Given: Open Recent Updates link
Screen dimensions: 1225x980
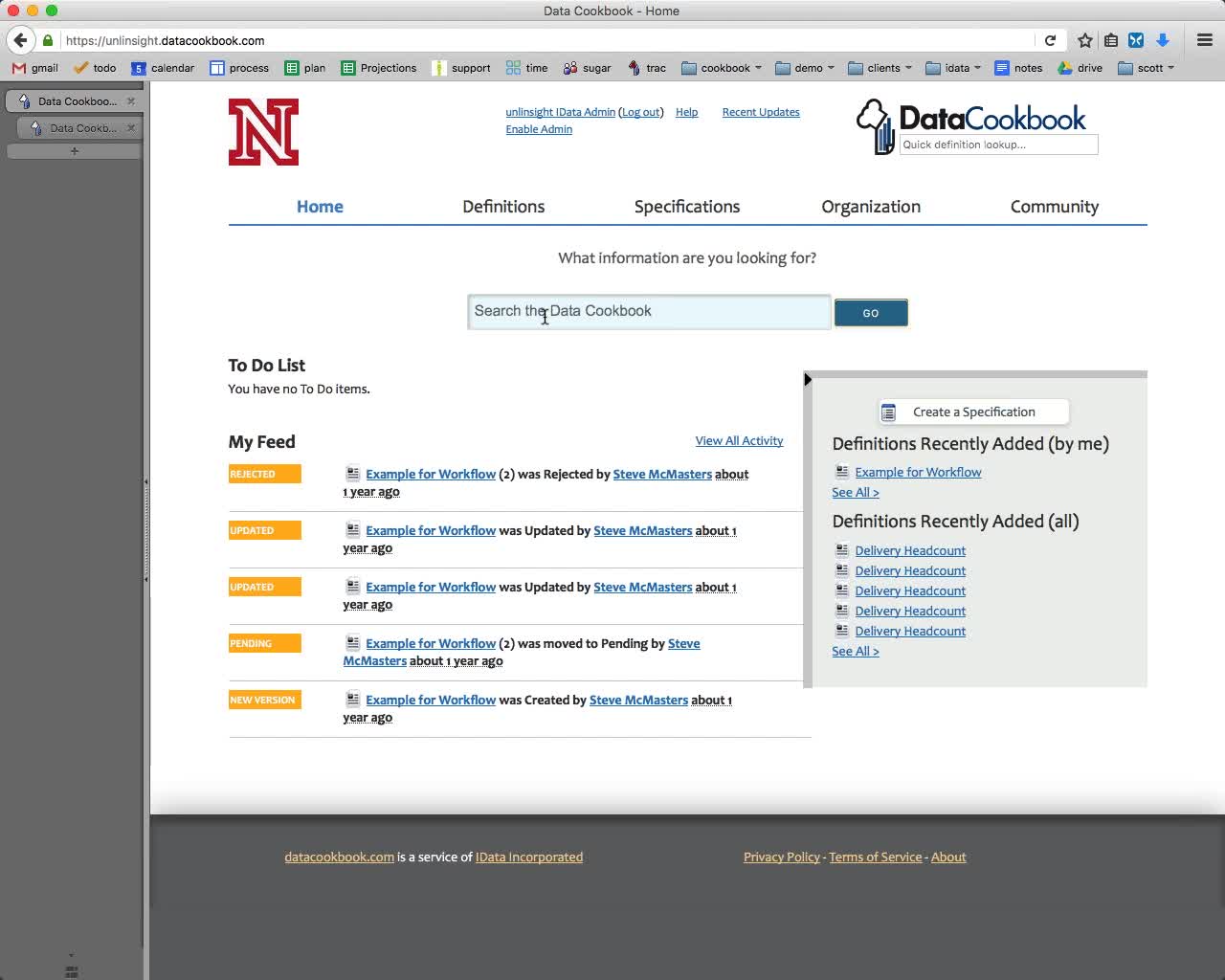Looking at the screenshot, I should [761, 112].
